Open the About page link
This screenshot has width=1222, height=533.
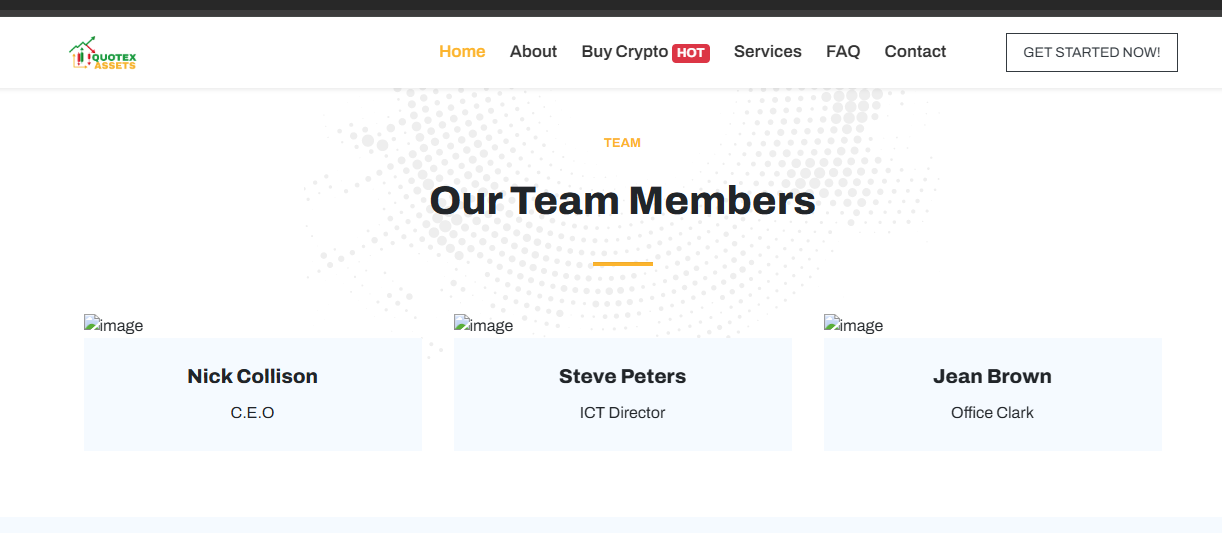[533, 52]
